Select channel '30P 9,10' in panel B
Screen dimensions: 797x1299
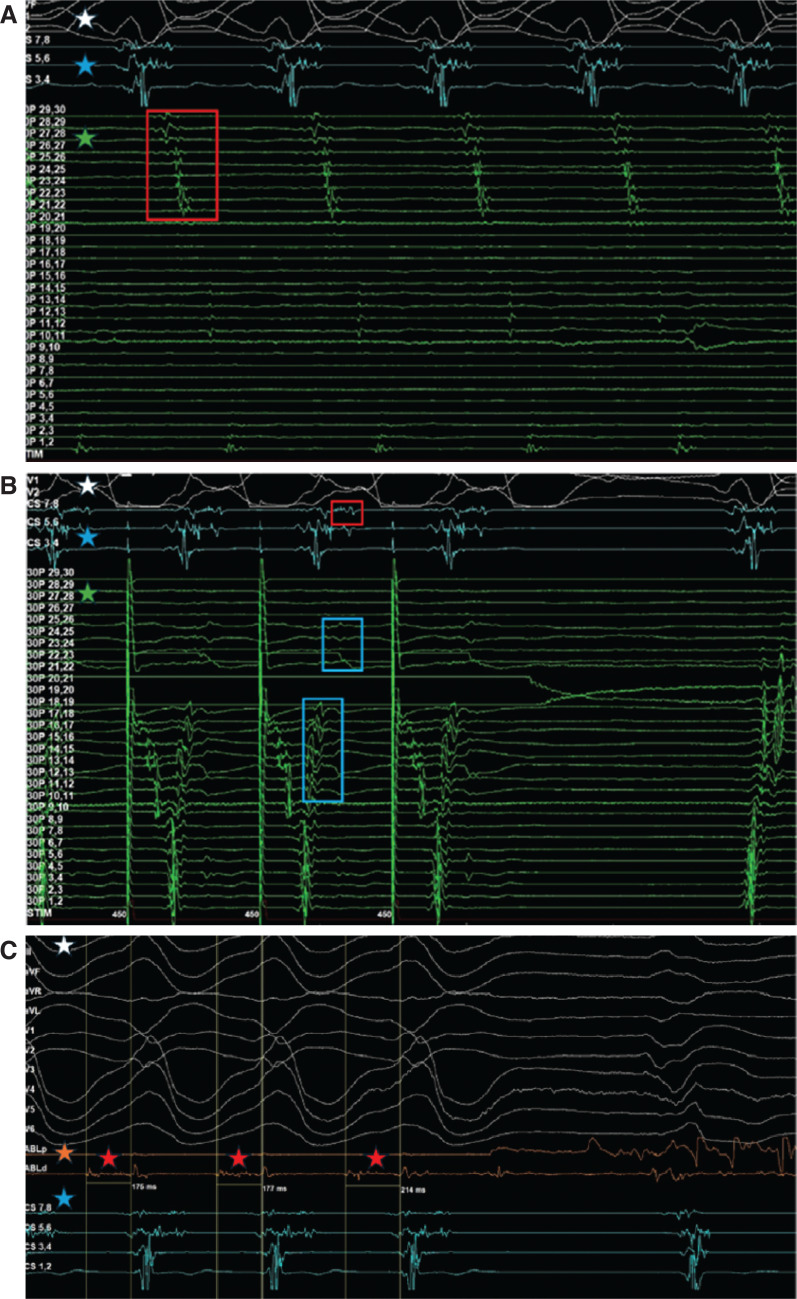(x=47, y=807)
